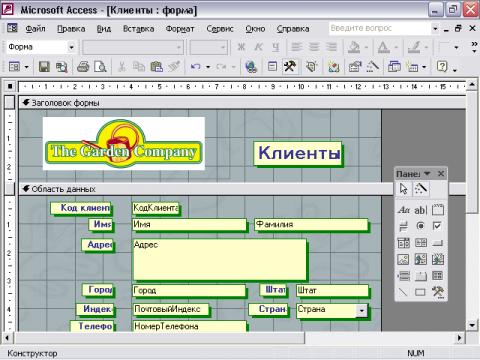Expand the Страна combo box arrow
480x360 pixels.
[361, 310]
